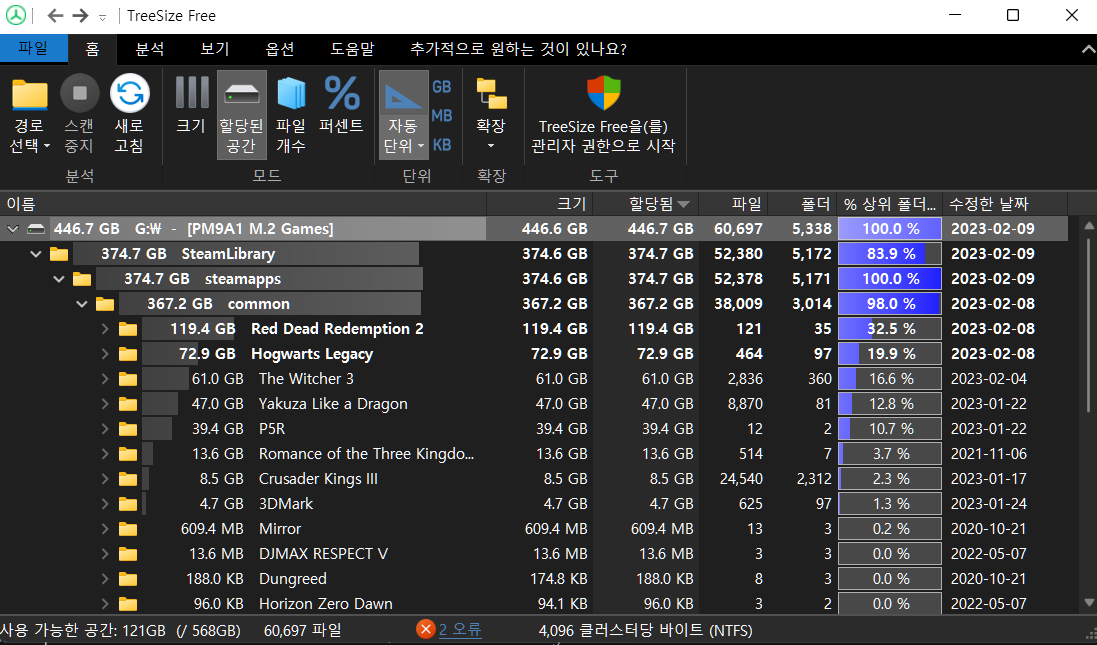
Task: Click the 16.6 % bar for The Witcher 3
Action: click(x=890, y=379)
